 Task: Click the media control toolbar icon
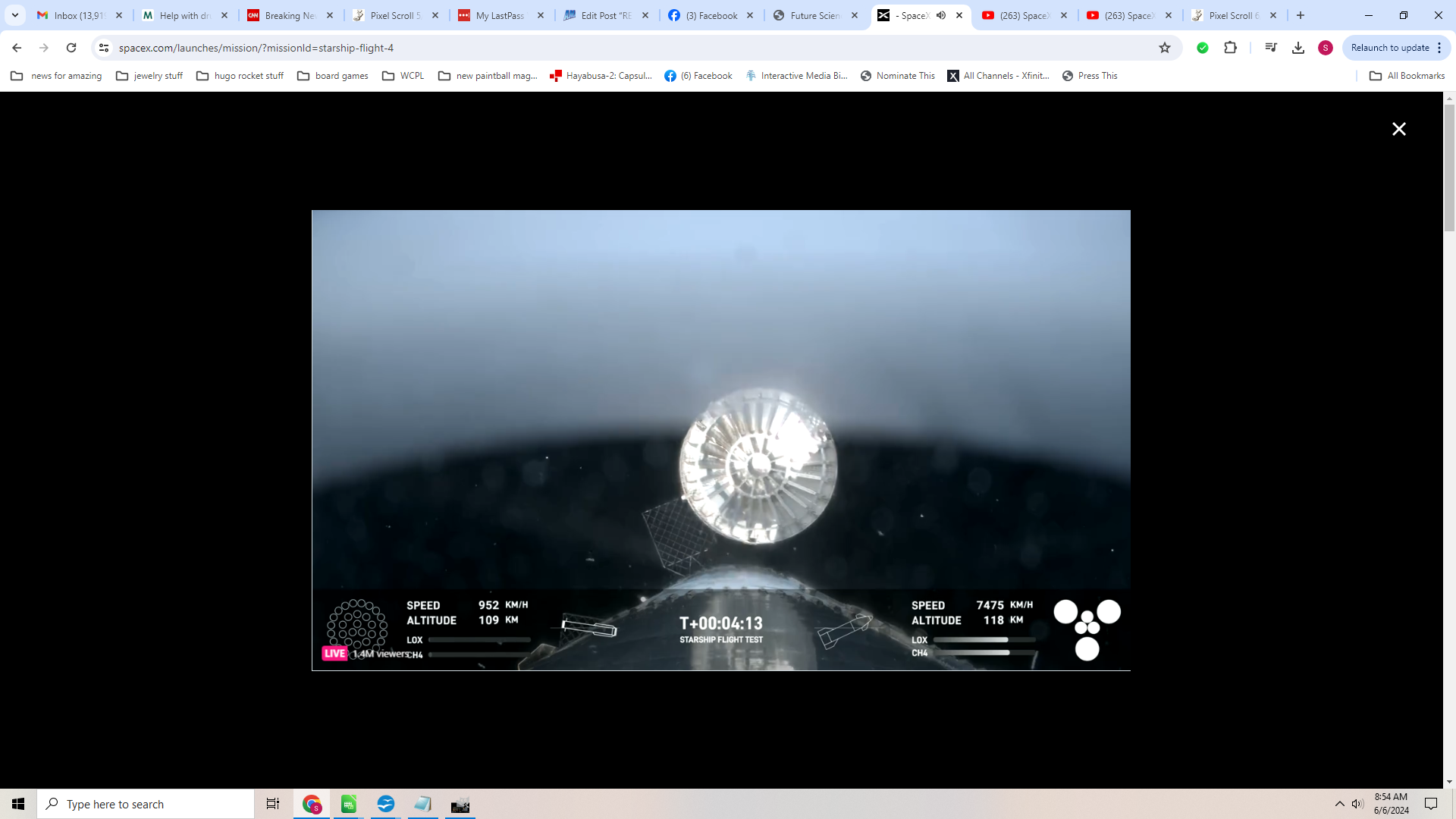point(1271,48)
